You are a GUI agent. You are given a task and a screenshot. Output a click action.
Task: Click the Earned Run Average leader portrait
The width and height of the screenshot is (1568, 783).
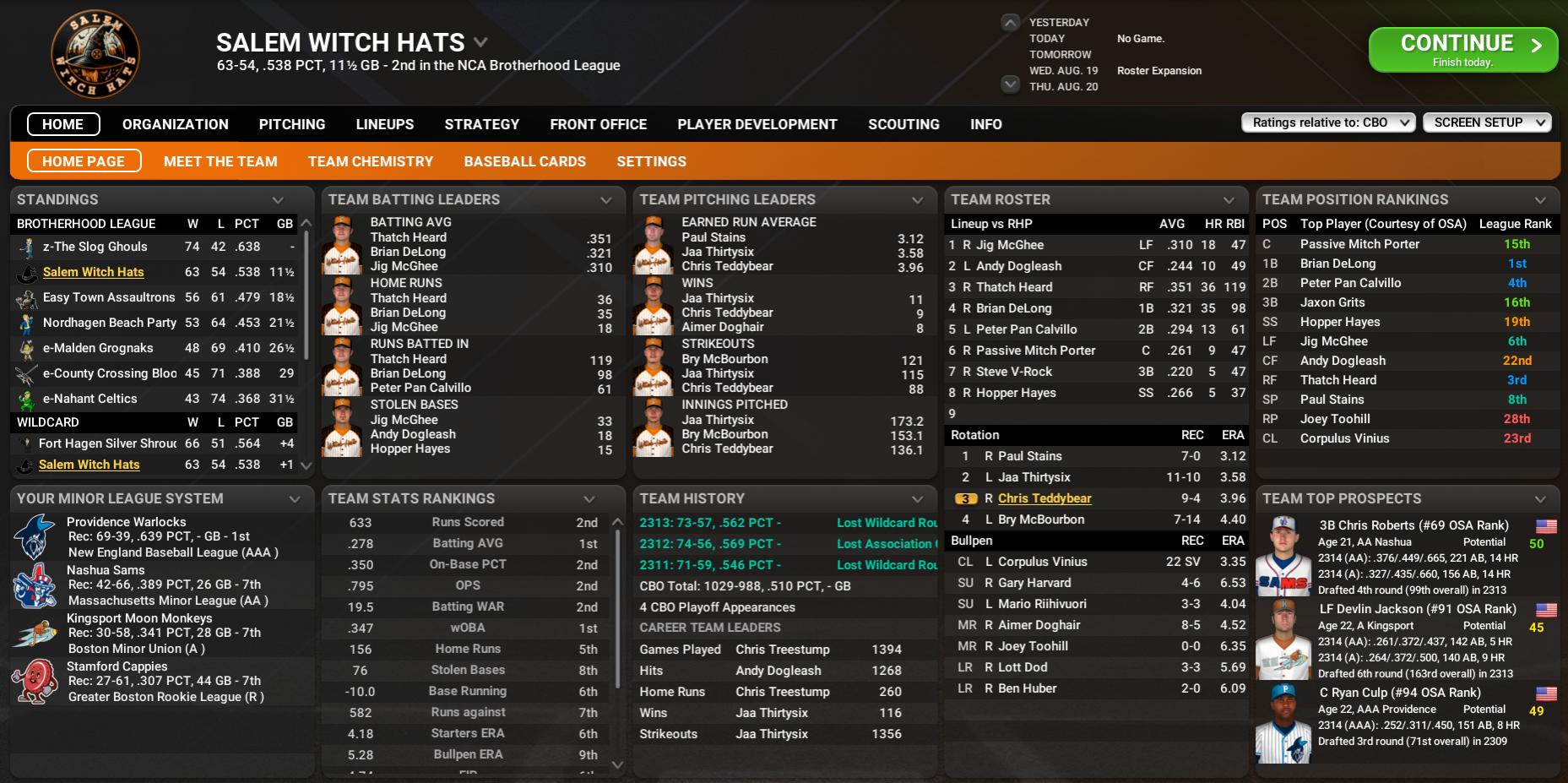click(x=654, y=245)
